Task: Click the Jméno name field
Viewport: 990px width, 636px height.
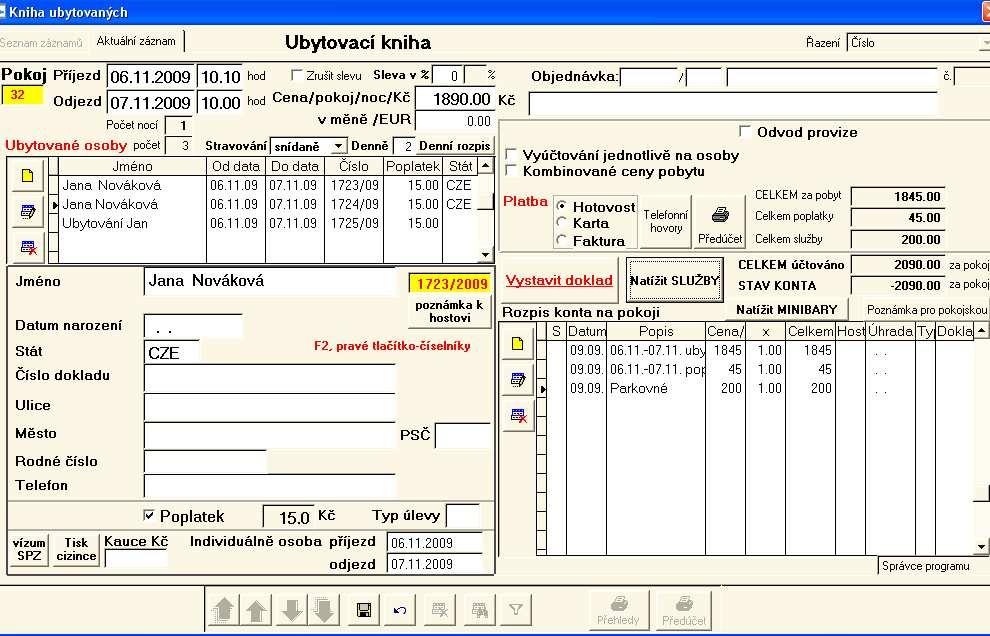Action: tap(270, 281)
